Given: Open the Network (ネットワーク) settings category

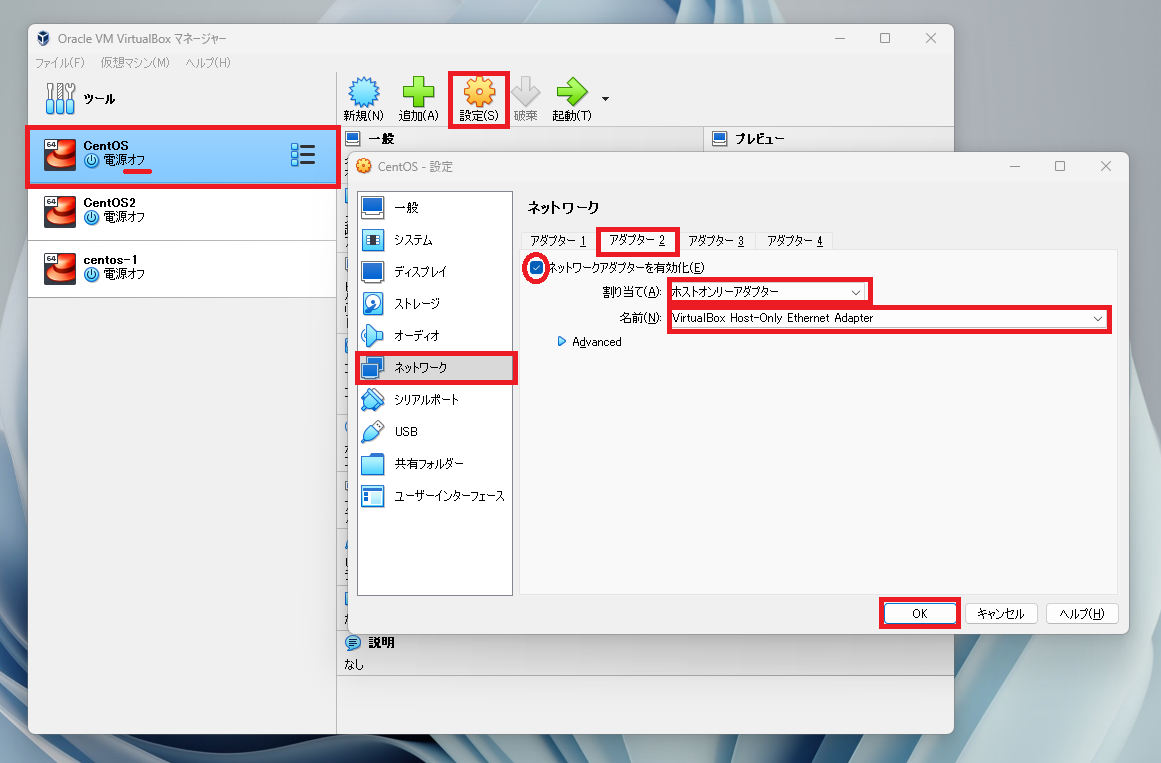Looking at the screenshot, I should 435,367.
